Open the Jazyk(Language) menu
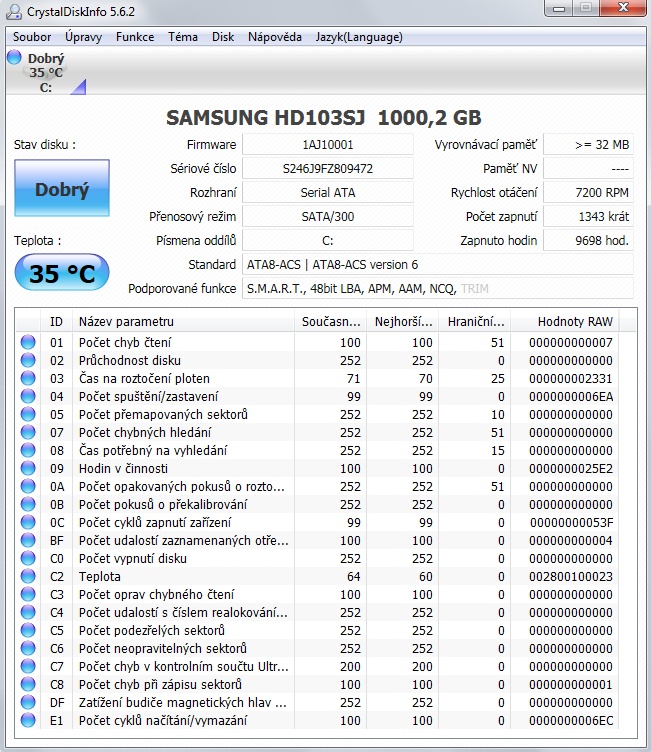651x752 pixels. pos(359,37)
